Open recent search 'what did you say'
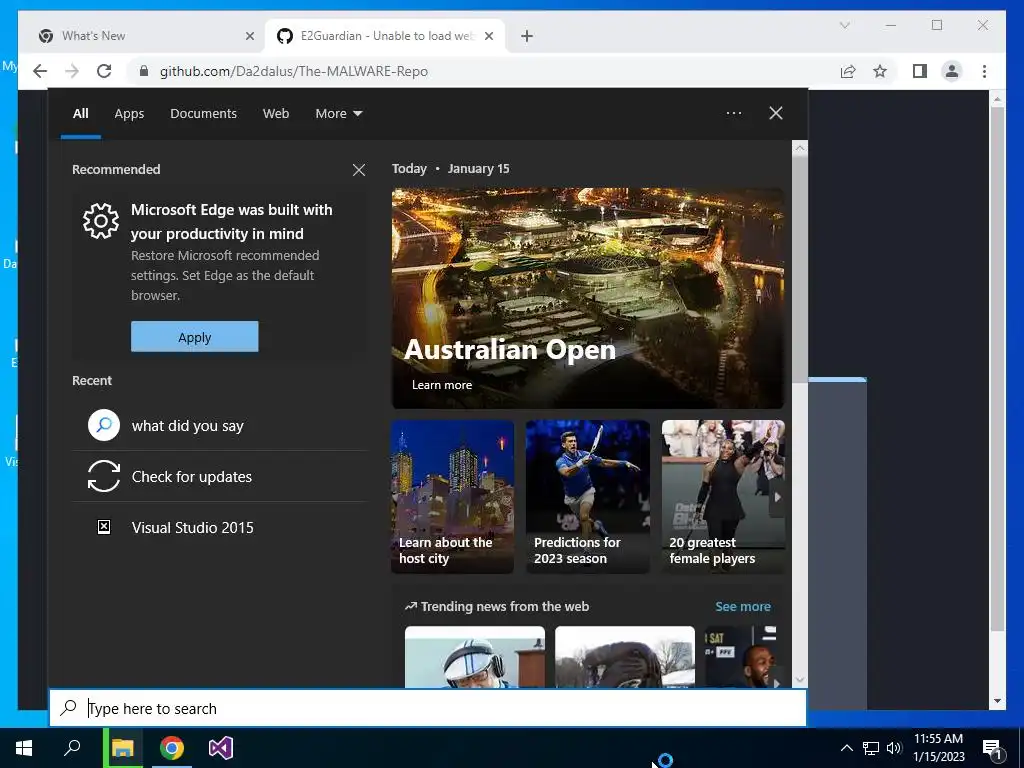1024x768 pixels. (219, 426)
